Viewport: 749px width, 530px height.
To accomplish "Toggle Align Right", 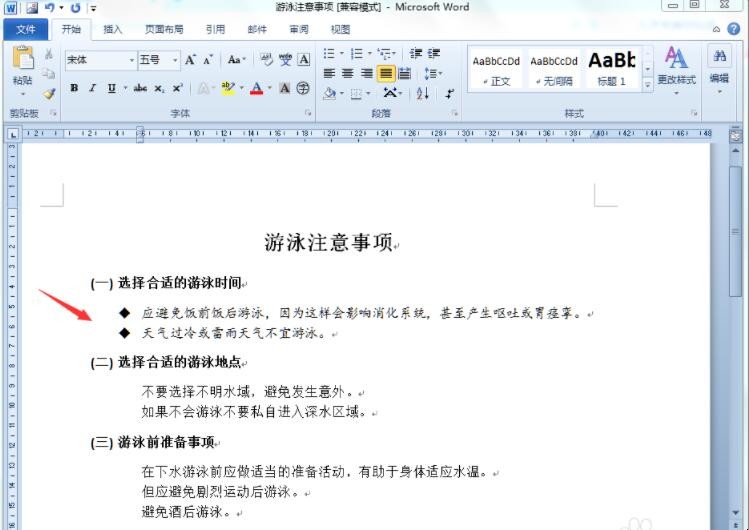I will [x=366, y=74].
